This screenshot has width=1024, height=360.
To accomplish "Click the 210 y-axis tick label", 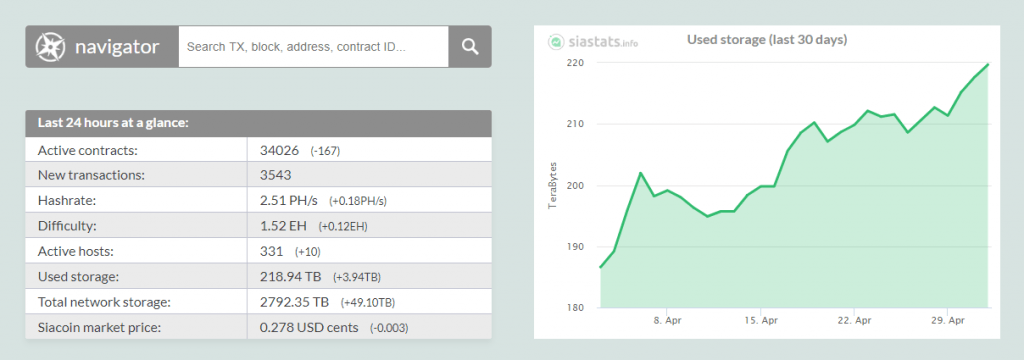I will point(575,124).
